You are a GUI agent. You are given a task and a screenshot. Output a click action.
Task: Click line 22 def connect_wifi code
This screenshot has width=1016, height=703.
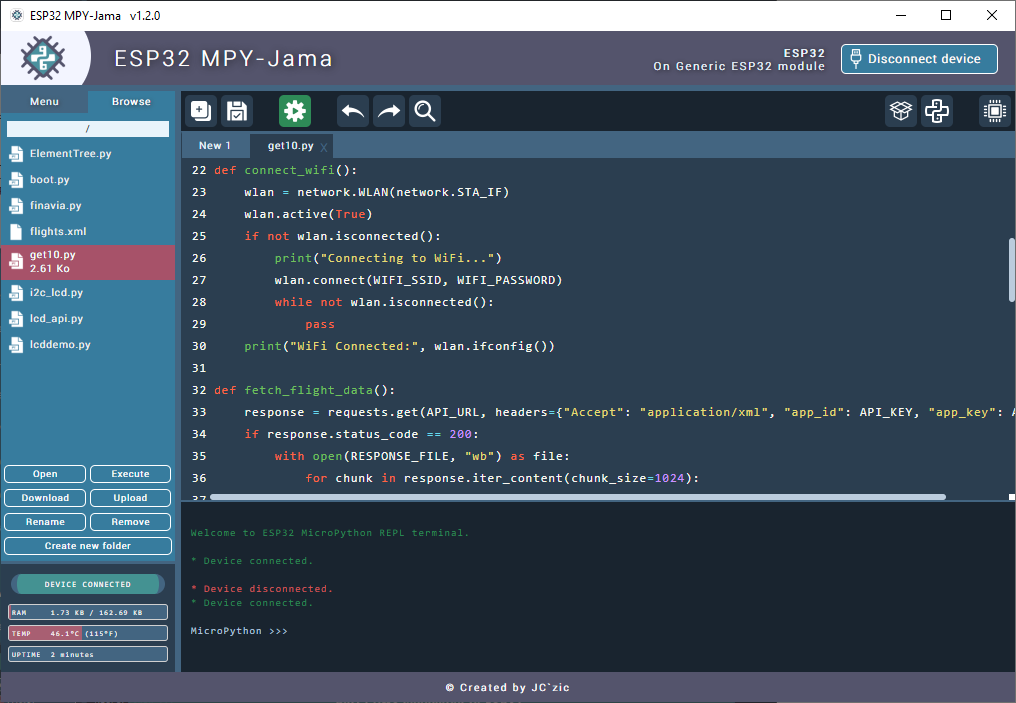point(285,170)
